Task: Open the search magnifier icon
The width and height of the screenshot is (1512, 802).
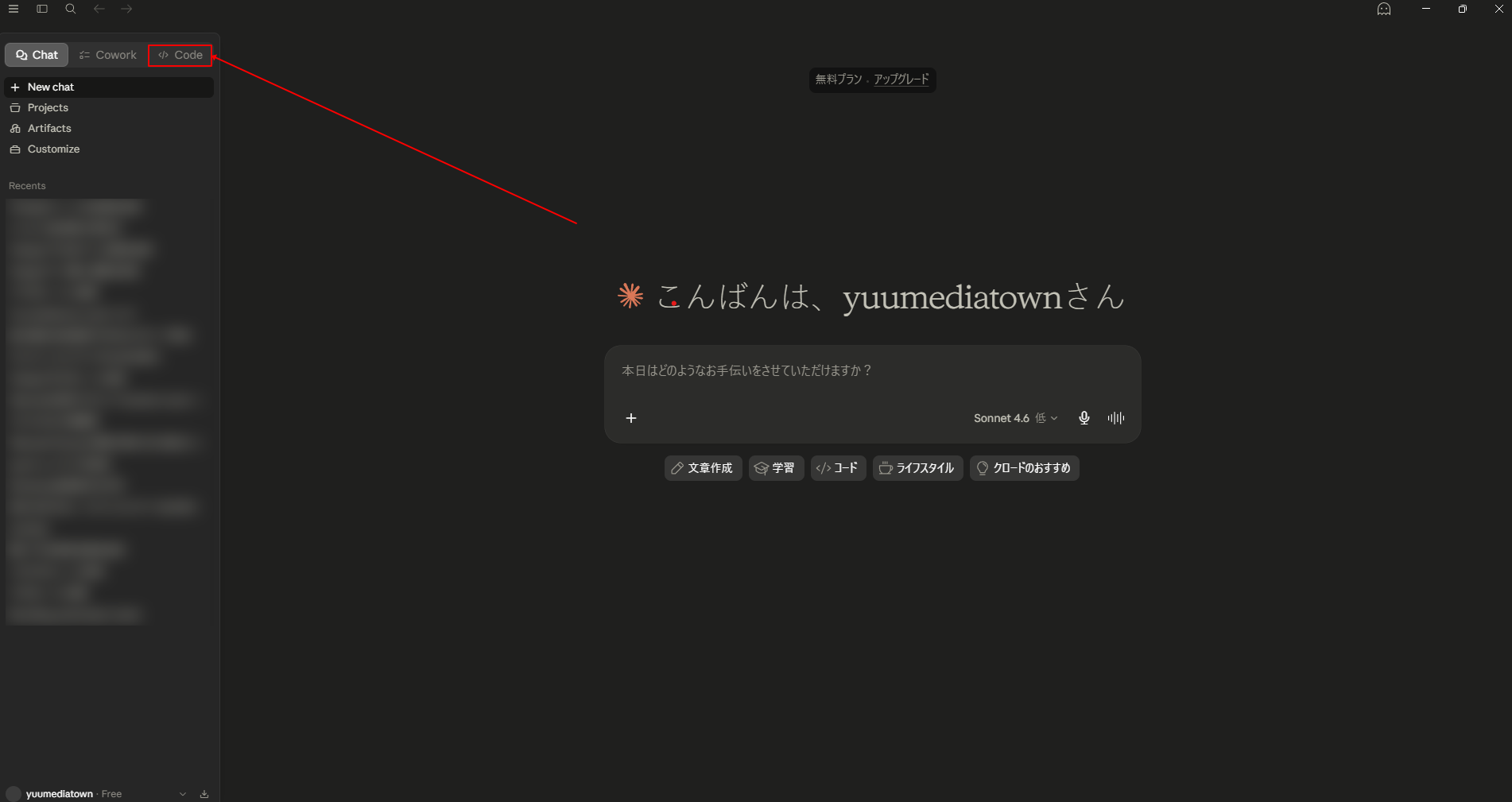Action: [x=71, y=9]
